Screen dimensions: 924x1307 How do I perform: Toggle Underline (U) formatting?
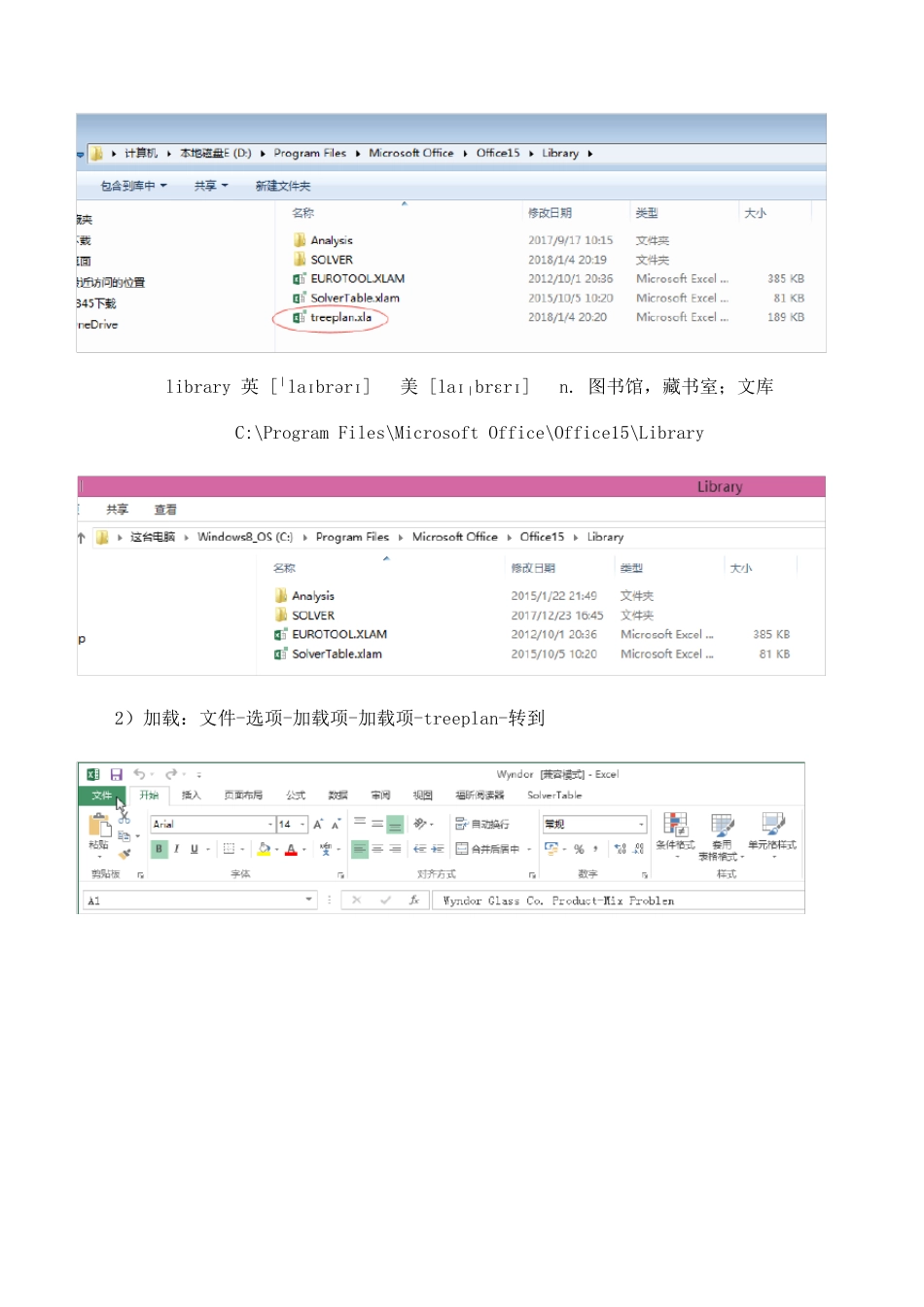tap(194, 849)
